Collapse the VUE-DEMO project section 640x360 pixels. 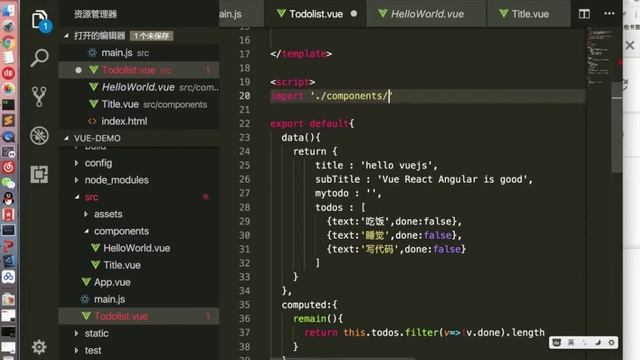pyautogui.click(x=67, y=138)
